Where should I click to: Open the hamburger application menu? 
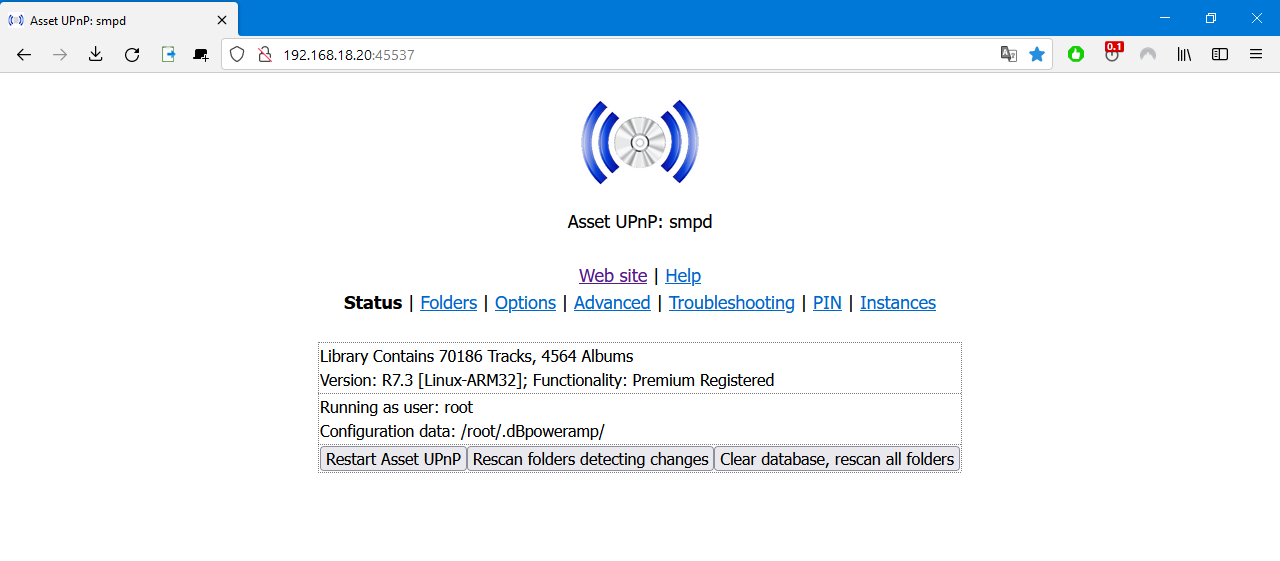(x=1256, y=55)
